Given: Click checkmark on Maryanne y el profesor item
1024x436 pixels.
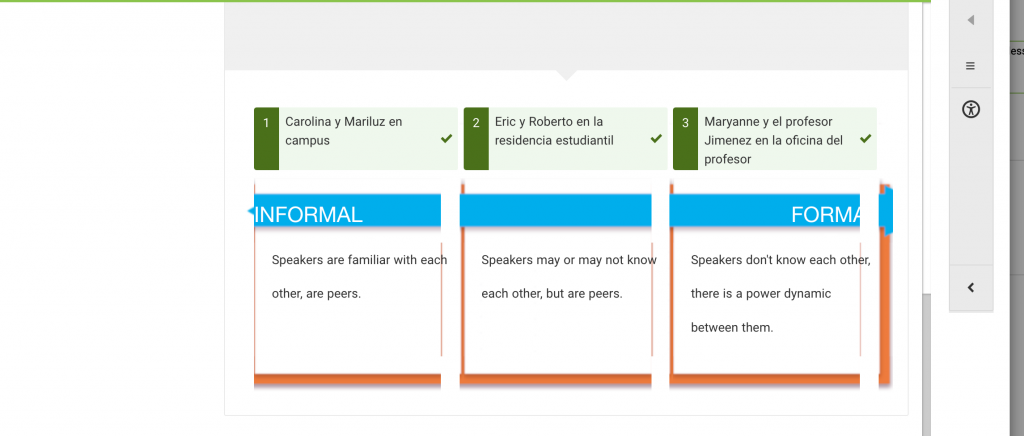Looking at the screenshot, I should pyautogui.click(x=866, y=138).
